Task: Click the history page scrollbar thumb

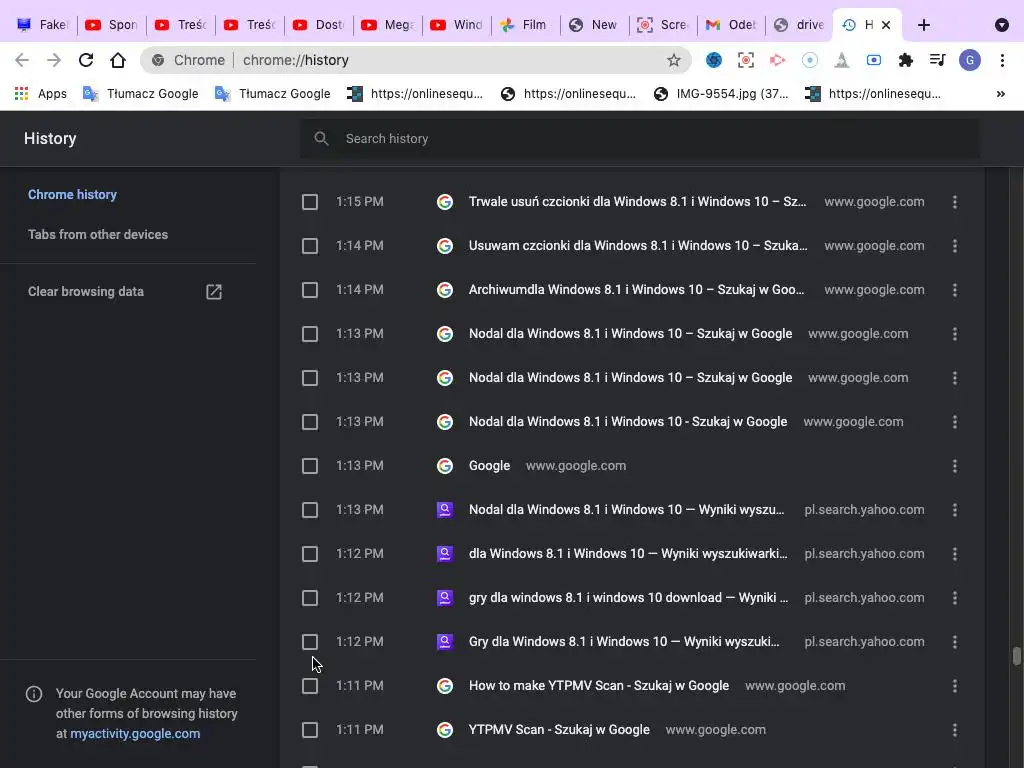Action: click(1016, 656)
